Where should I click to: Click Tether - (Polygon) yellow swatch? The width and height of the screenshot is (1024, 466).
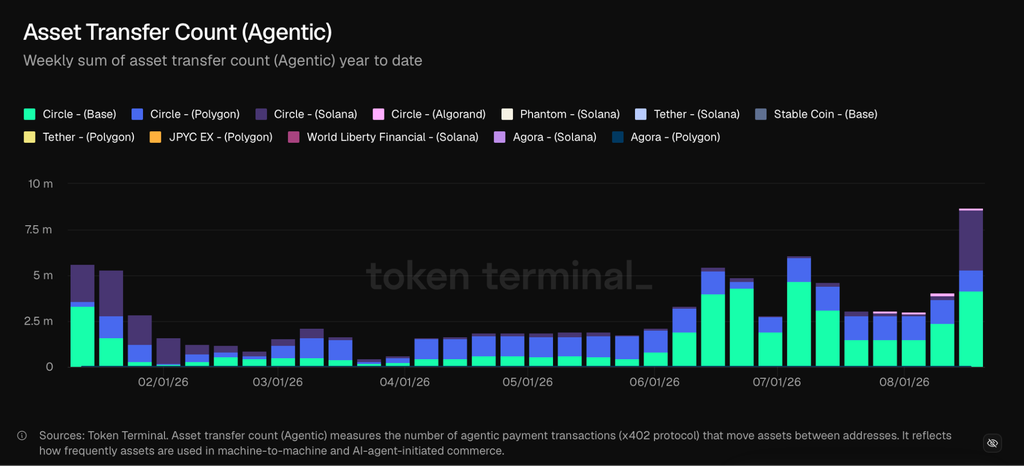pyautogui.click(x=29, y=138)
